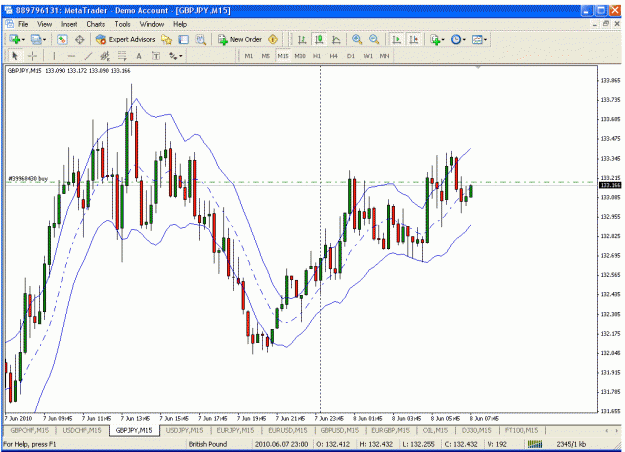Switch to the GBPCHF,M15 chart tab
Image resolution: width=625 pixels, height=452 pixels.
pos(29,430)
